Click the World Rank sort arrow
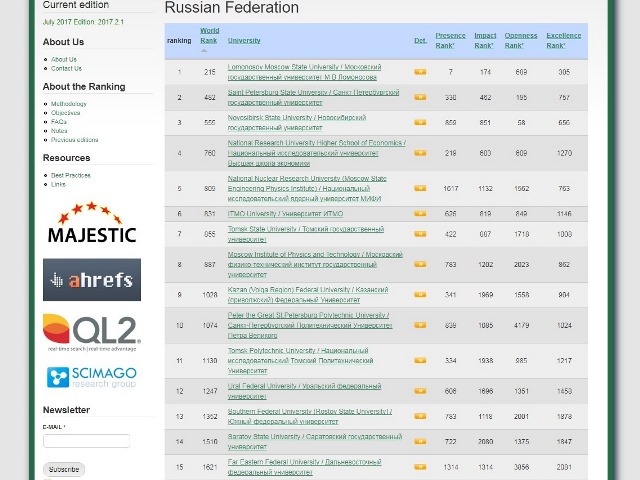 pyautogui.click(x=209, y=49)
